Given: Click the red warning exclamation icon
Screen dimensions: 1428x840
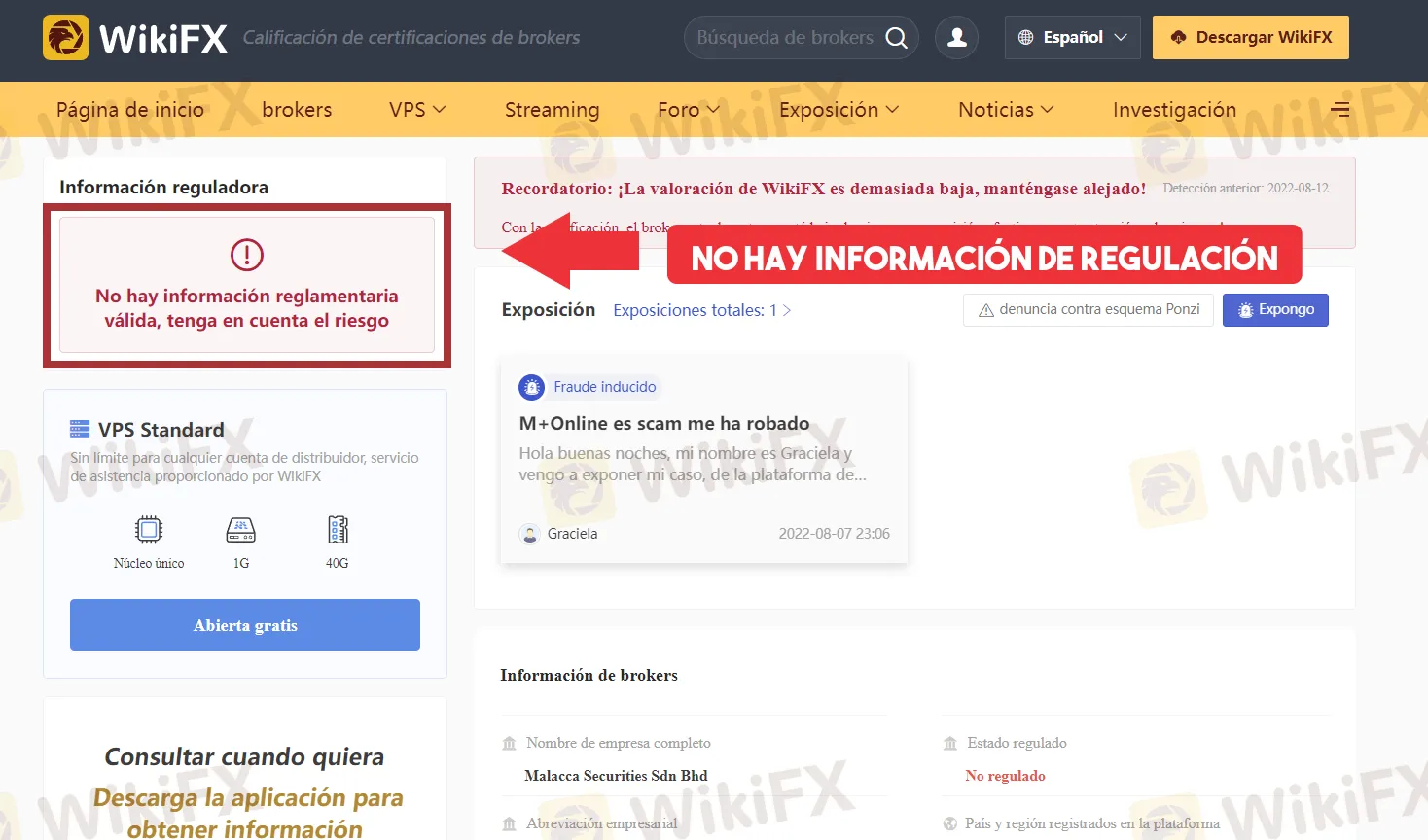Looking at the screenshot, I should tap(247, 255).
